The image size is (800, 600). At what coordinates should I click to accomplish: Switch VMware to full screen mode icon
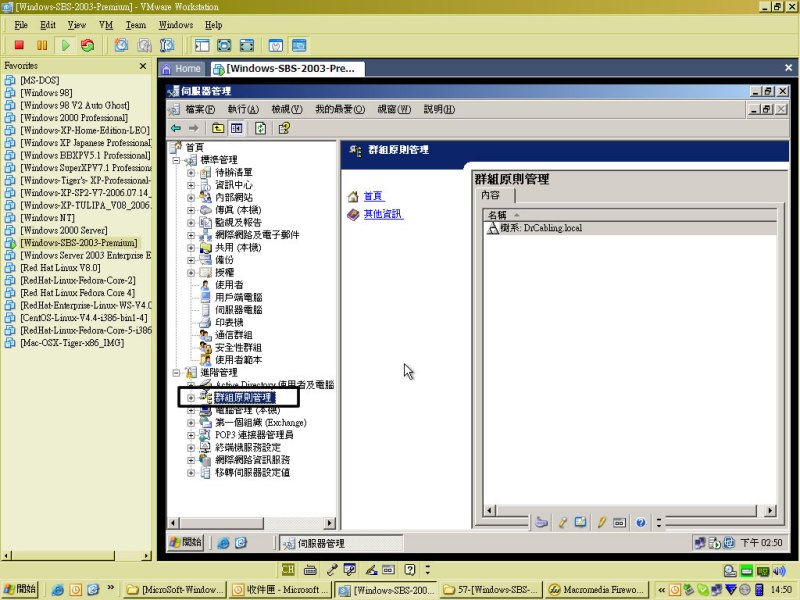[x=224, y=45]
